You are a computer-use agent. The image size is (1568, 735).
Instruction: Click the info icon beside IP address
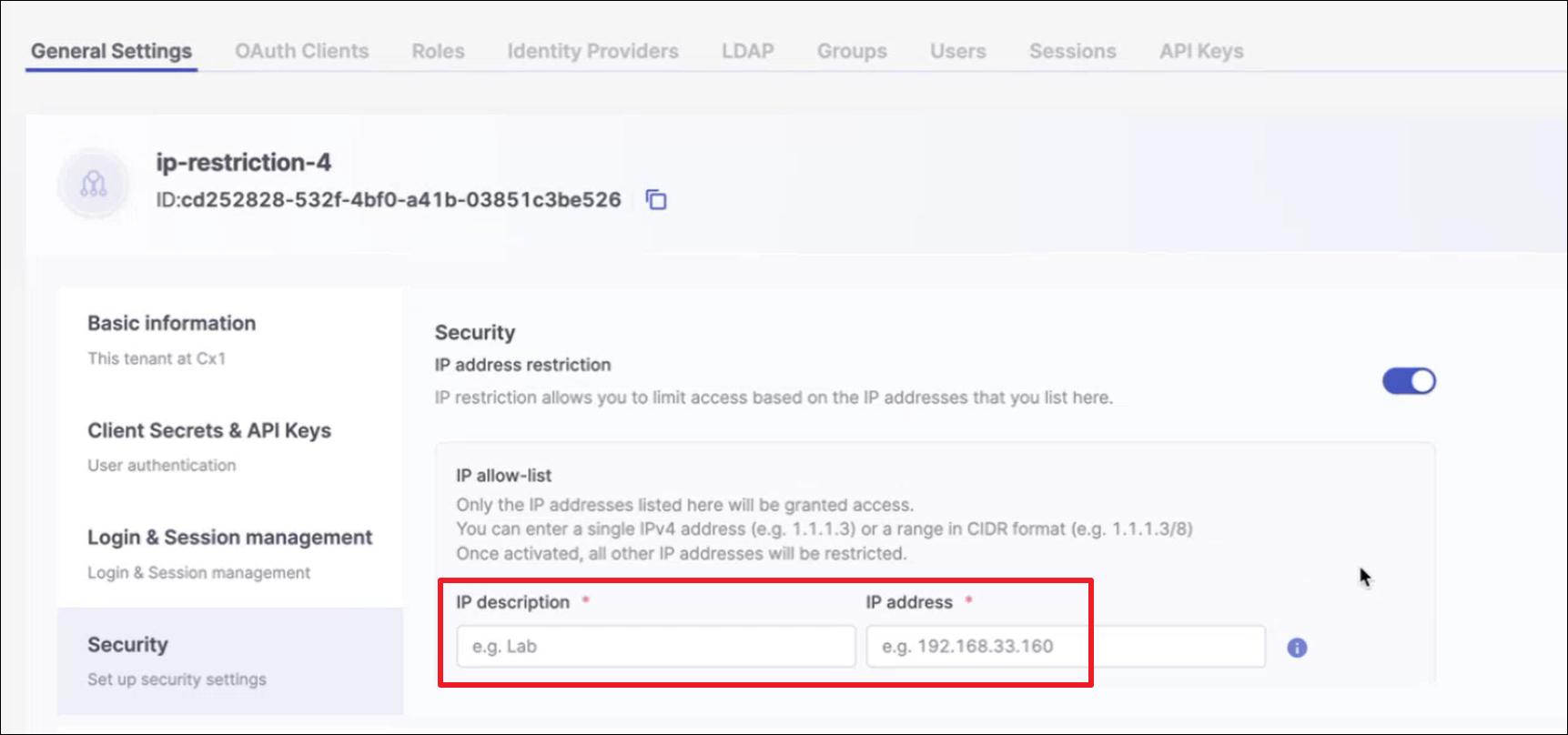1297,648
